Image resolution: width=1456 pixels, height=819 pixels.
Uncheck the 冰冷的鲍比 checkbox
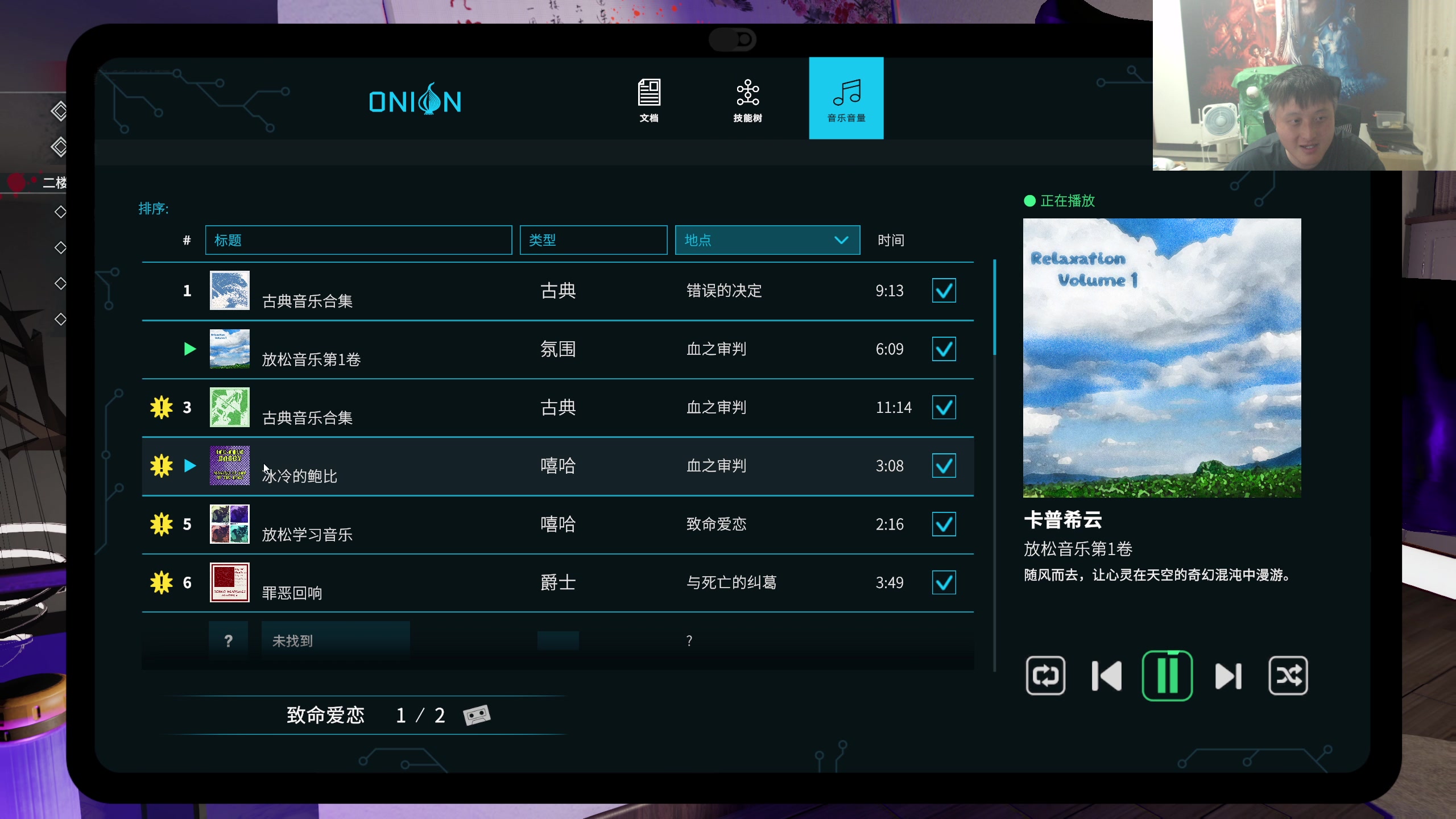(x=944, y=466)
